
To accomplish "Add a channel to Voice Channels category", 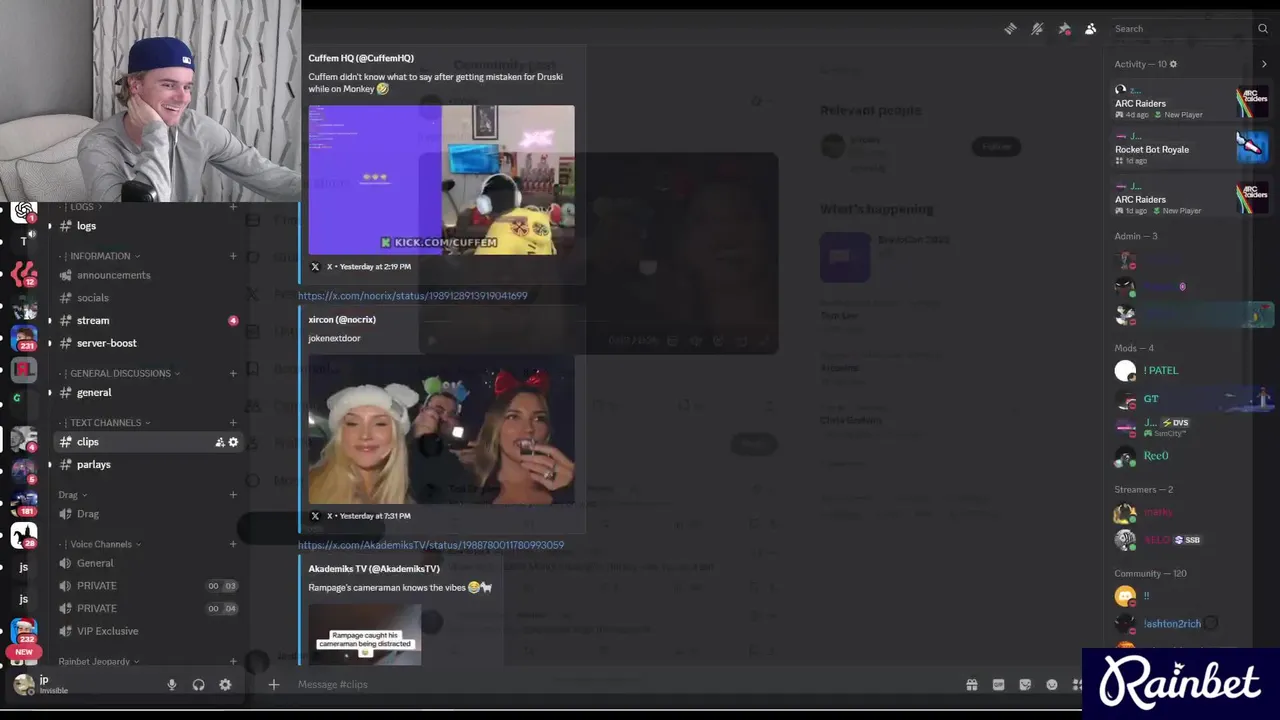I will [x=233, y=544].
